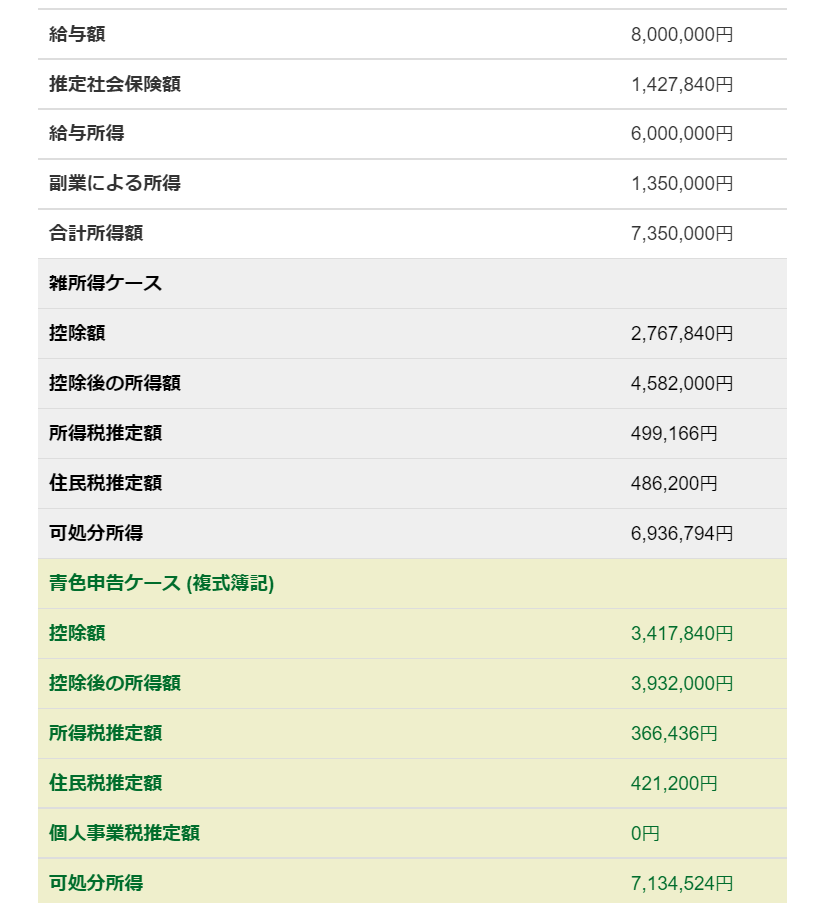Click the 4,582,000円 post-deduction income value
Viewport: 822px width, 903px height.
tap(681, 384)
